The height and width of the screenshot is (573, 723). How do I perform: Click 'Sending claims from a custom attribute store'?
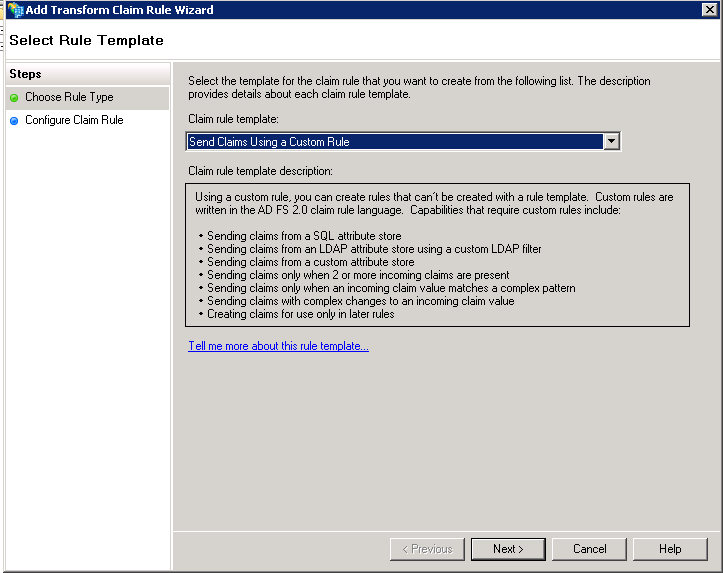click(x=310, y=262)
